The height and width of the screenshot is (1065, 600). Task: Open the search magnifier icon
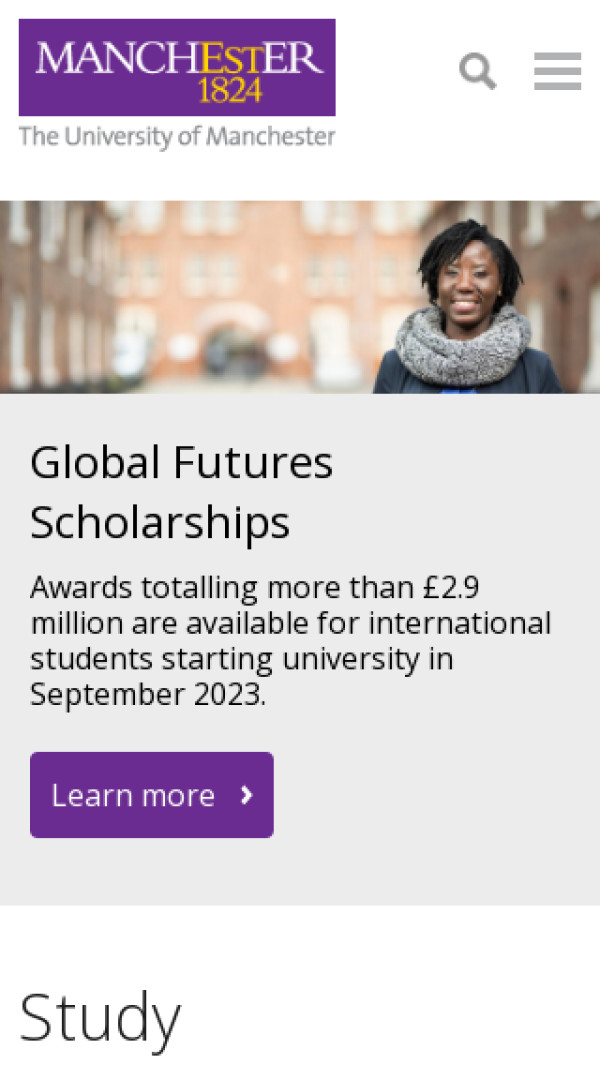coord(477,71)
